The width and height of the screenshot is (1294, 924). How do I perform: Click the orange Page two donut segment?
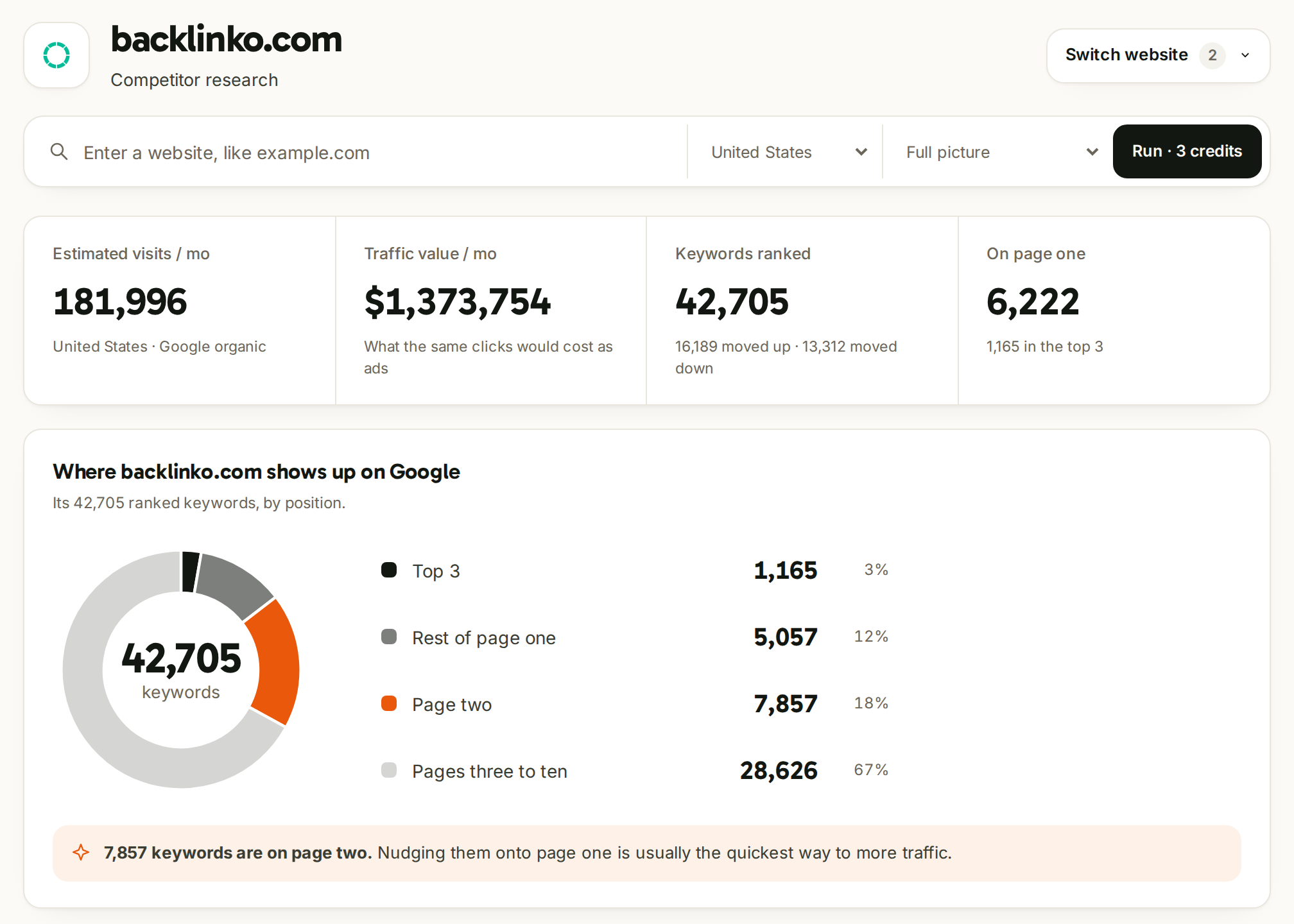click(277, 662)
